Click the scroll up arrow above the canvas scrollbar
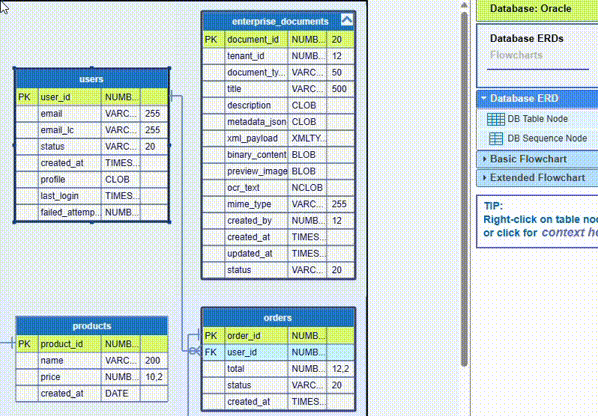 point(464,5)
